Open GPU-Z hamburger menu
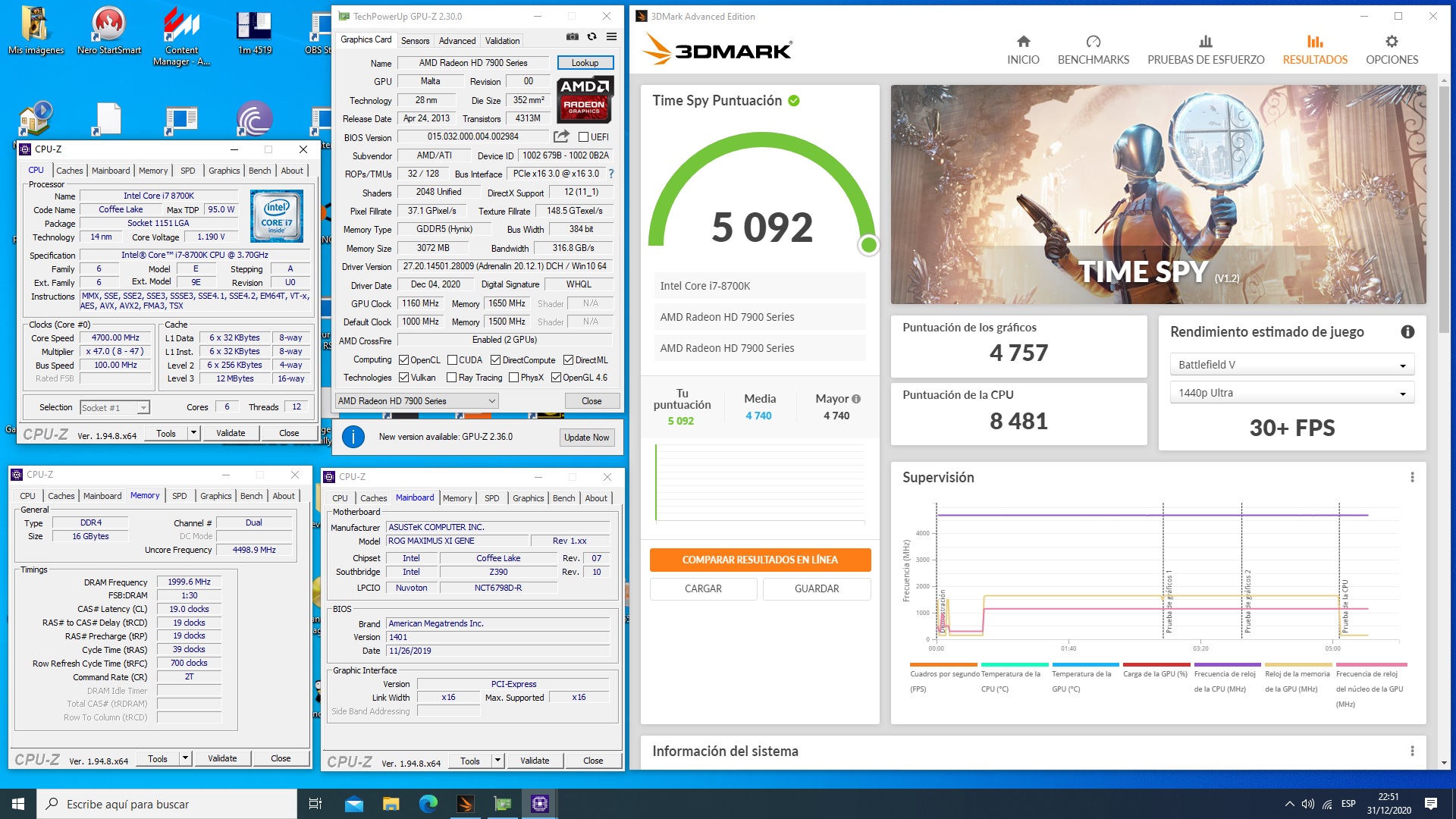Screen dimensions: 1456x819 click(x=611, y=36)
